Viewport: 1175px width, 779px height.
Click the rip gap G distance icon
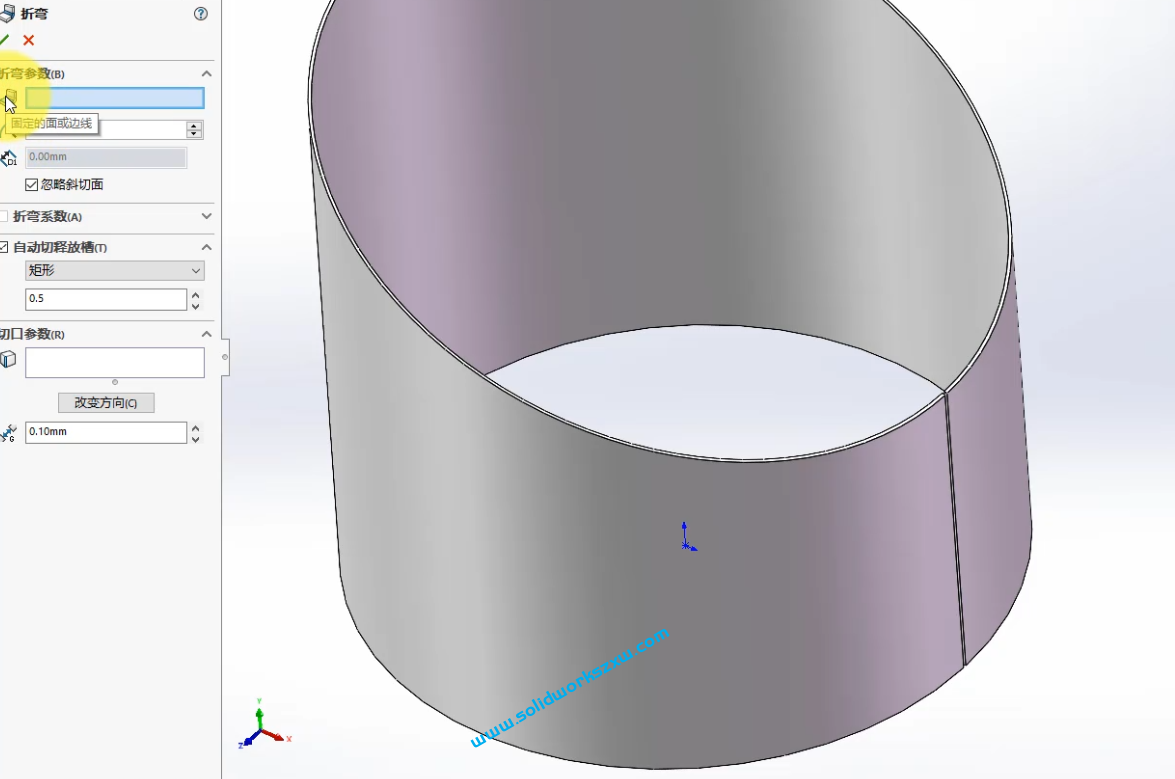8,432
